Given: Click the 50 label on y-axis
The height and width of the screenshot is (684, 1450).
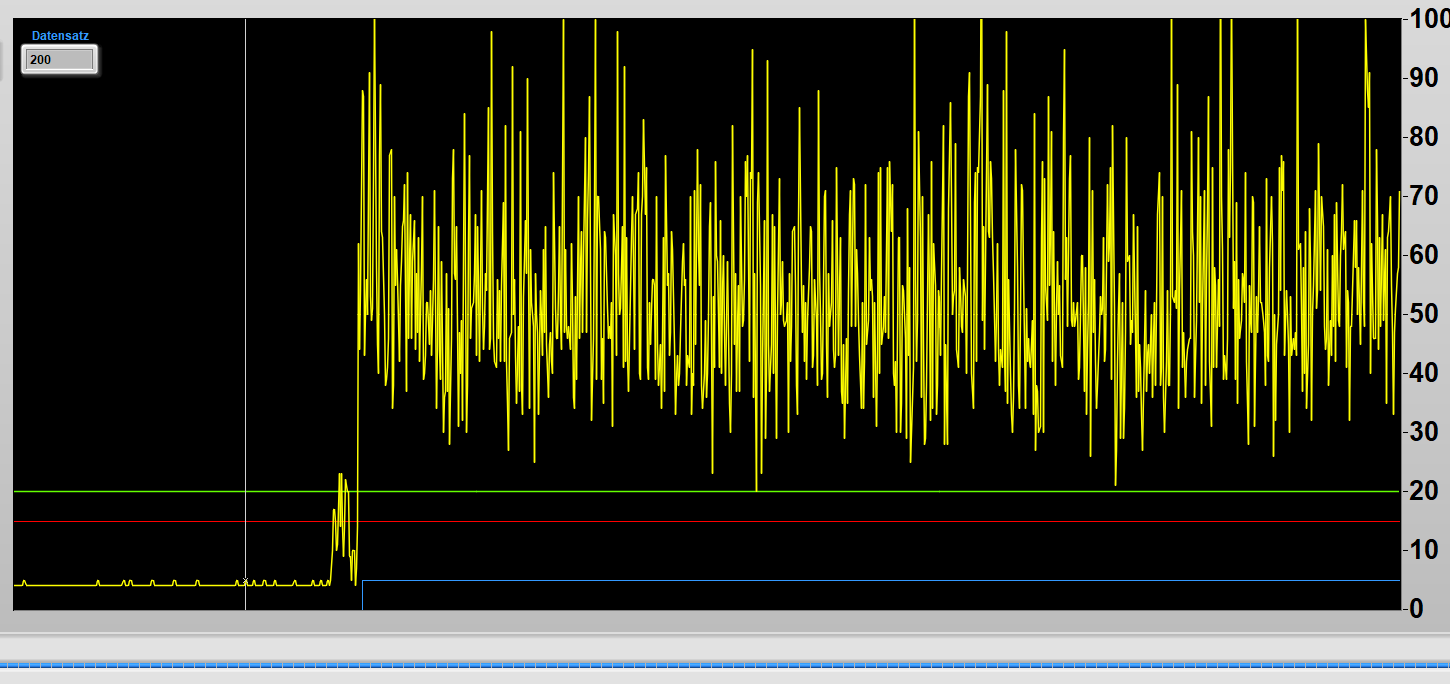Looking at the screenshot, I should click(1423, 314).
